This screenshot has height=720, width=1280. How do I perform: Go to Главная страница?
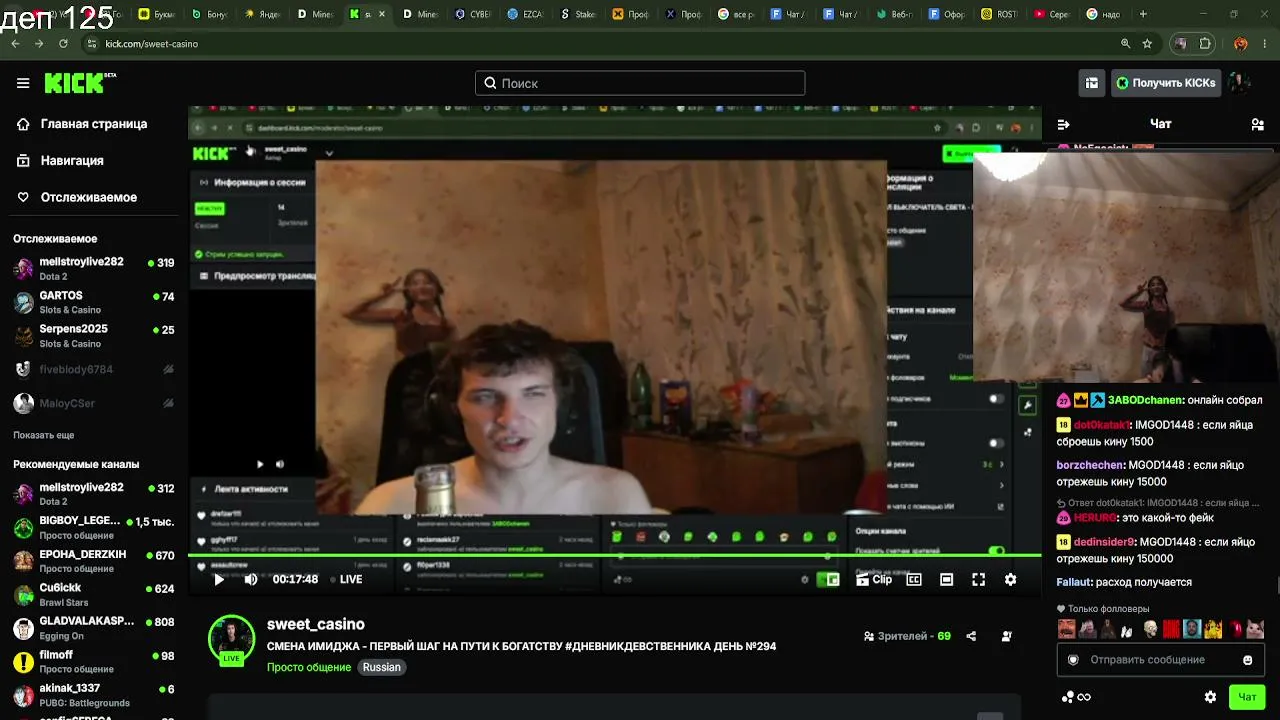coord(82,124)
